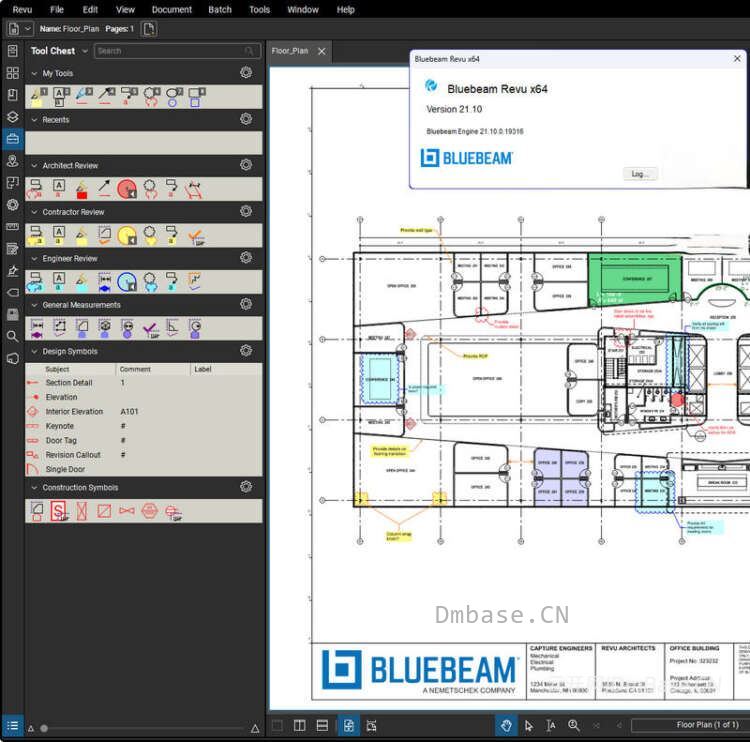
Task: Select the red circle stamp in Architect Review
Action: pyautogui.click(x=127, y=189)
